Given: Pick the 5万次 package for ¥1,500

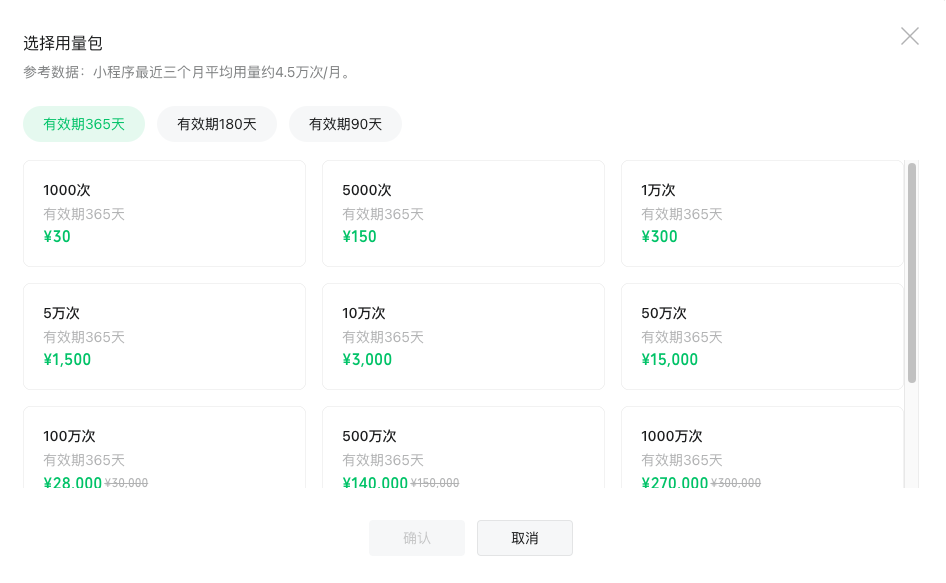Looking at the screenshot, I should click(163, 335).
